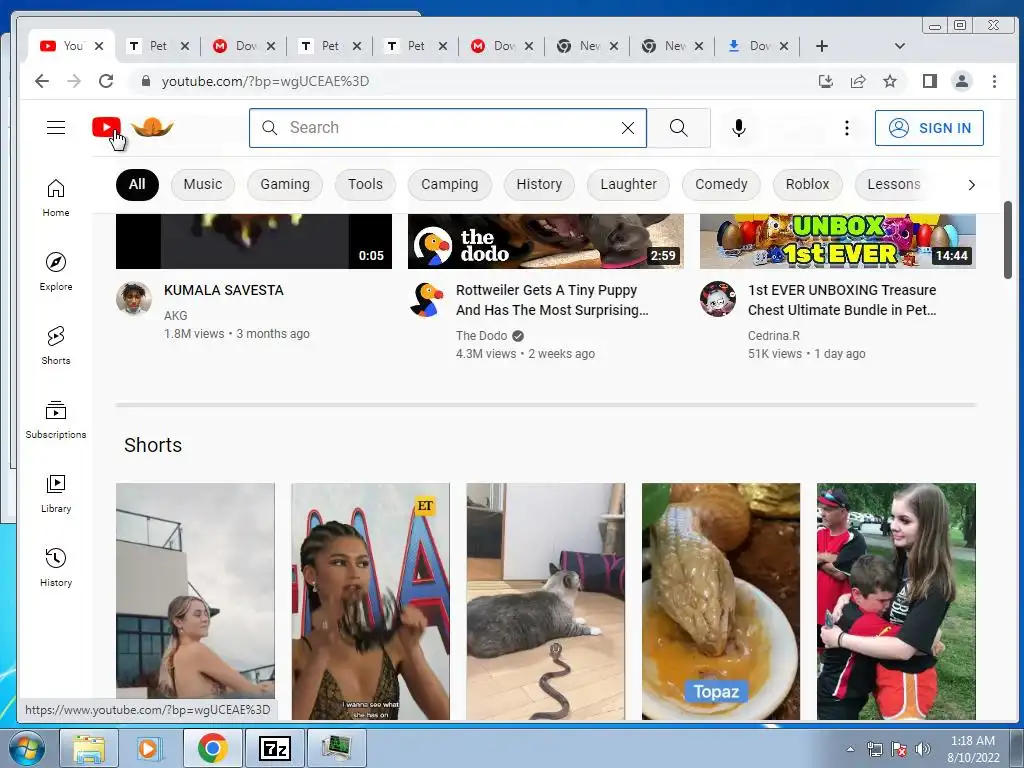This screenshot has width=1024, height=768.
Task: Bookmark this page with the star
Action: (x=889, y=81)
